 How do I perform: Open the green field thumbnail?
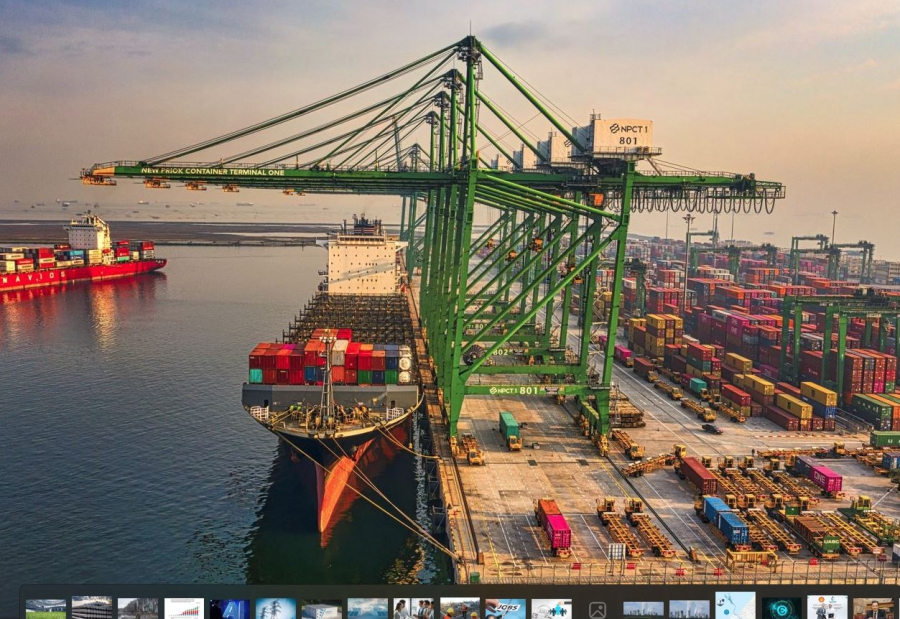point(45,608)
